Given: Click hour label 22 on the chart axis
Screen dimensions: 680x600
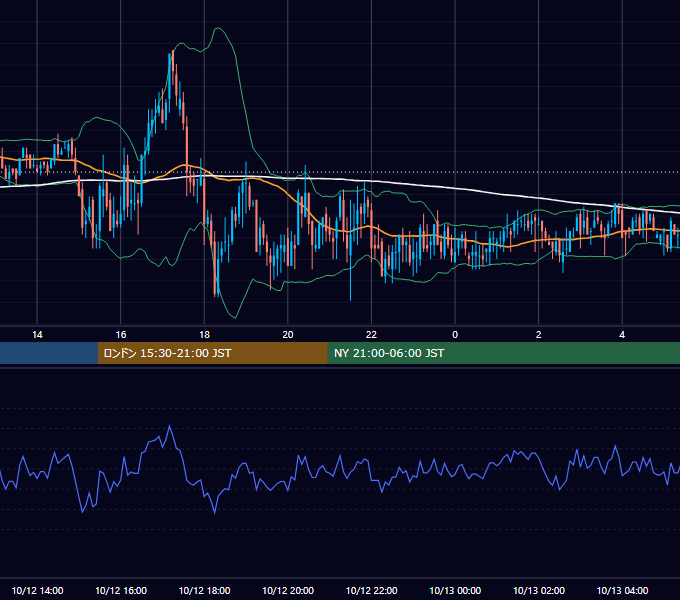Looking at the screenshot, I should [371, 335].
